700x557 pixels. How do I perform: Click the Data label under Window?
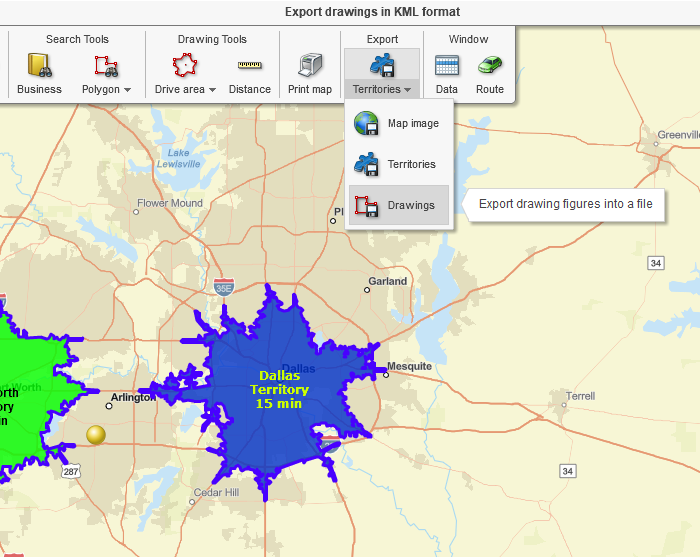446,89
